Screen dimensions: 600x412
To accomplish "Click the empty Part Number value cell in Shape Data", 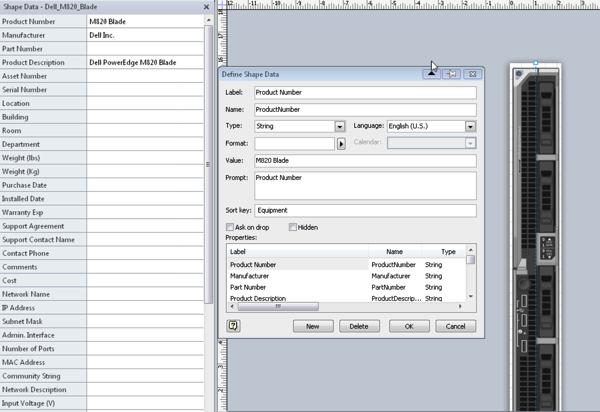I will pos(145,49).
